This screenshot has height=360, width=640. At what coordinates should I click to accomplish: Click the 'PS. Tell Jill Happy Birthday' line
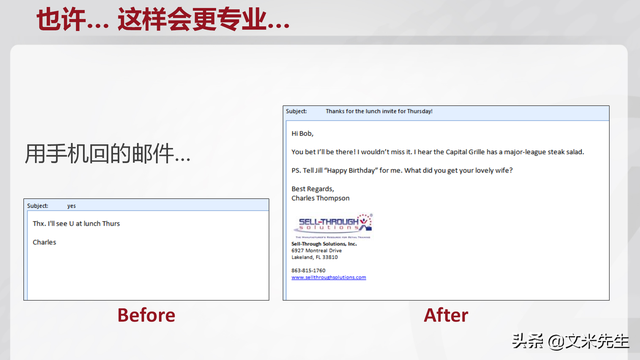[402, 170]
